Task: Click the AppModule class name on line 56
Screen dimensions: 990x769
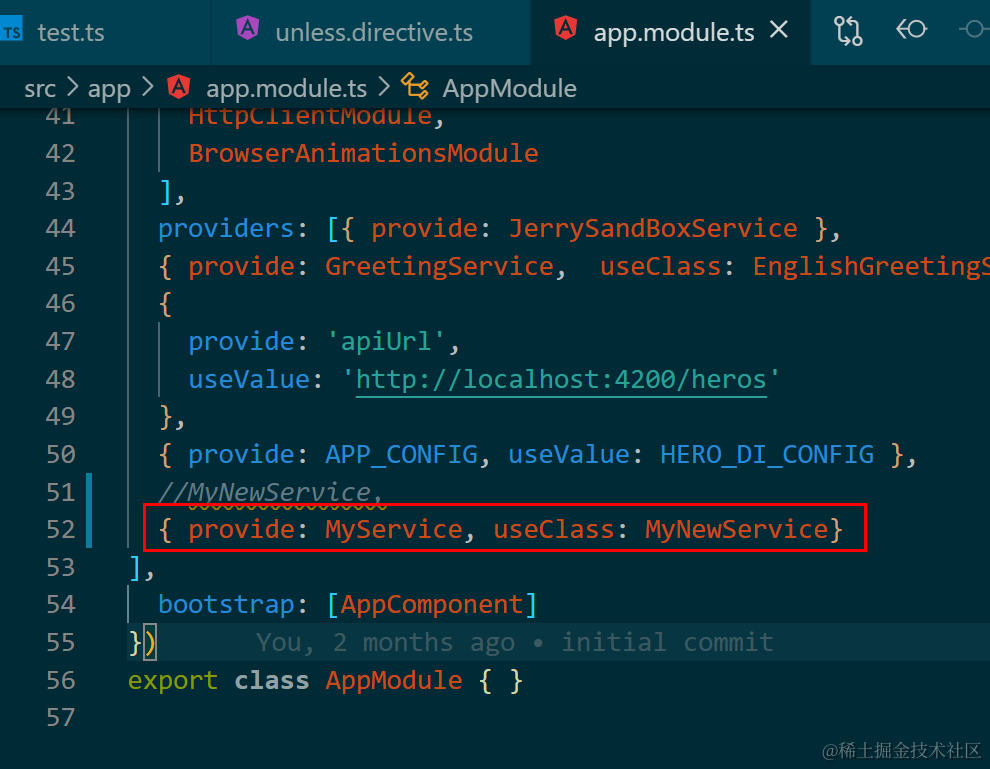Action: pos(394,680)
